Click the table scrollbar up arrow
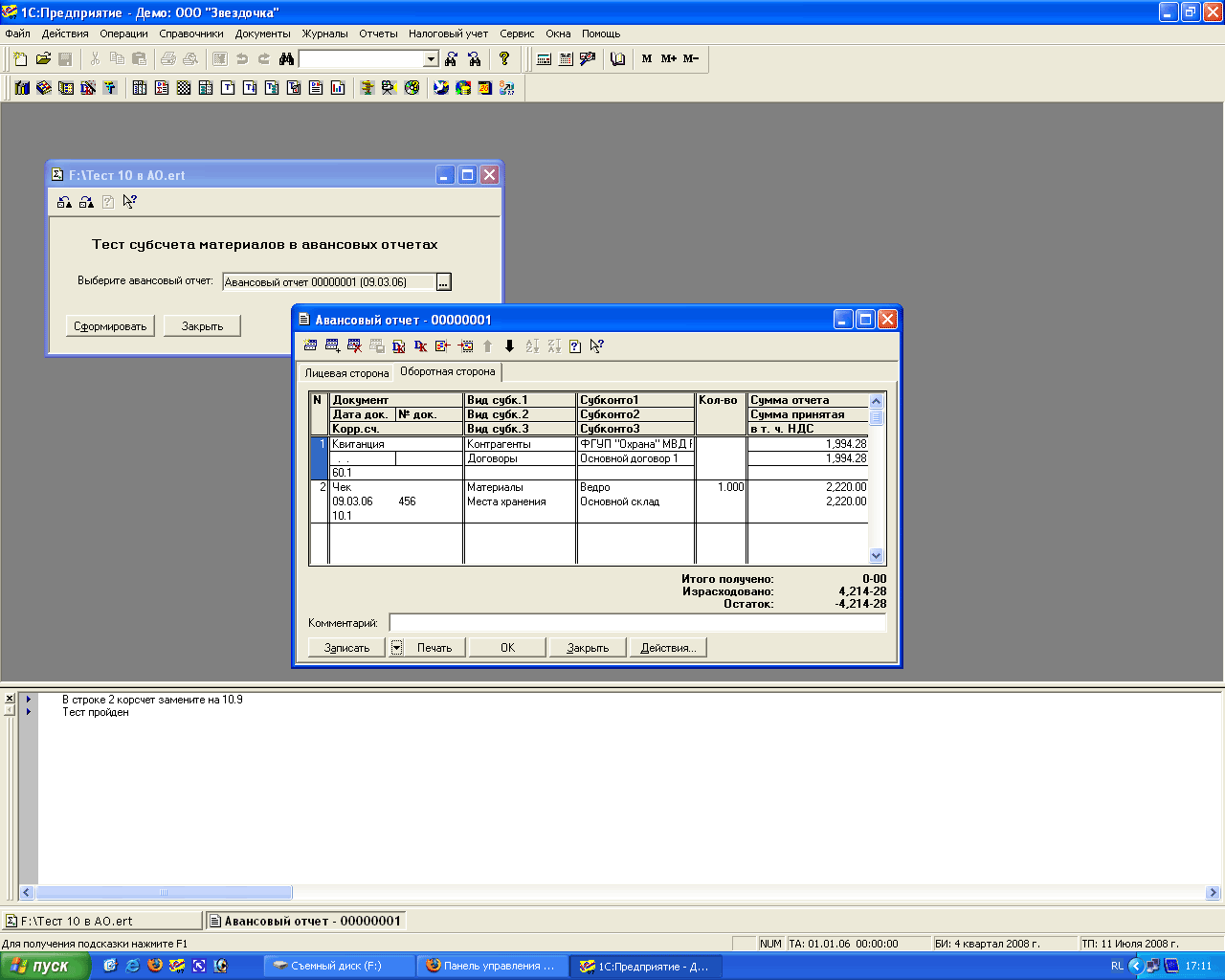Image resolution: width=1225 pixels, height=980 pixels. [876, 401]
